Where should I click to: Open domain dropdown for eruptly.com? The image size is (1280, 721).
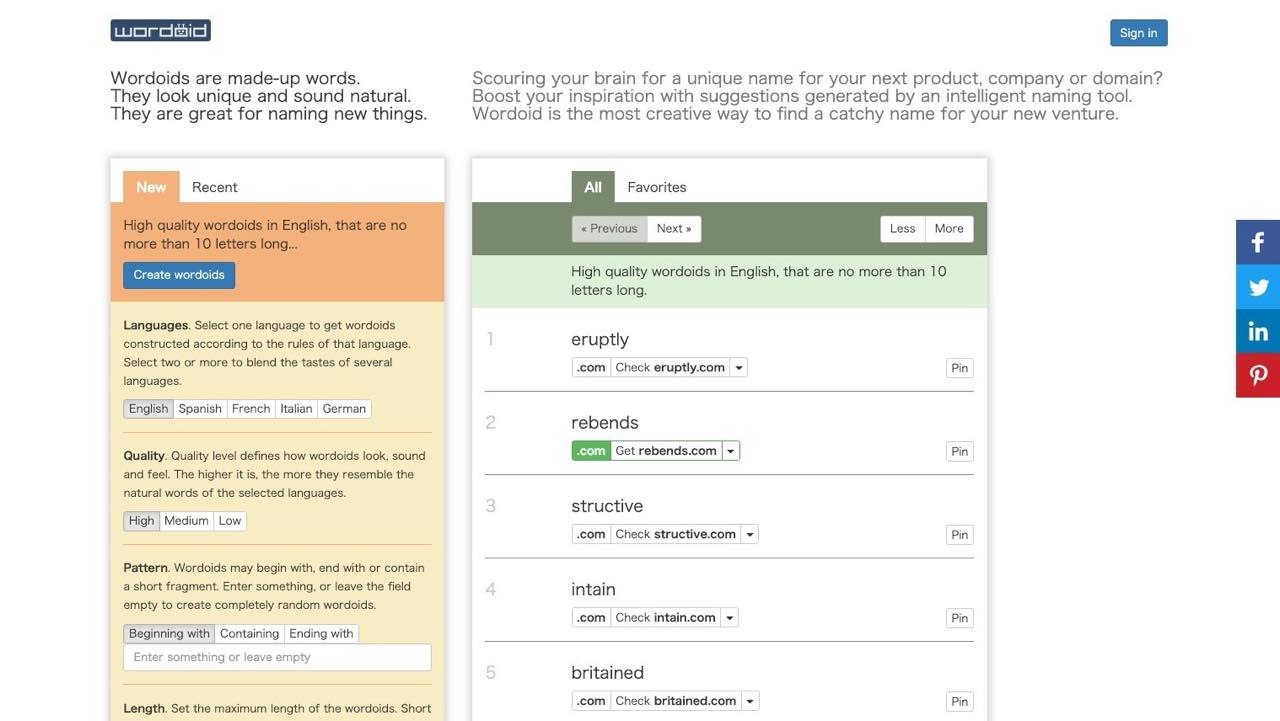[739, 368]
